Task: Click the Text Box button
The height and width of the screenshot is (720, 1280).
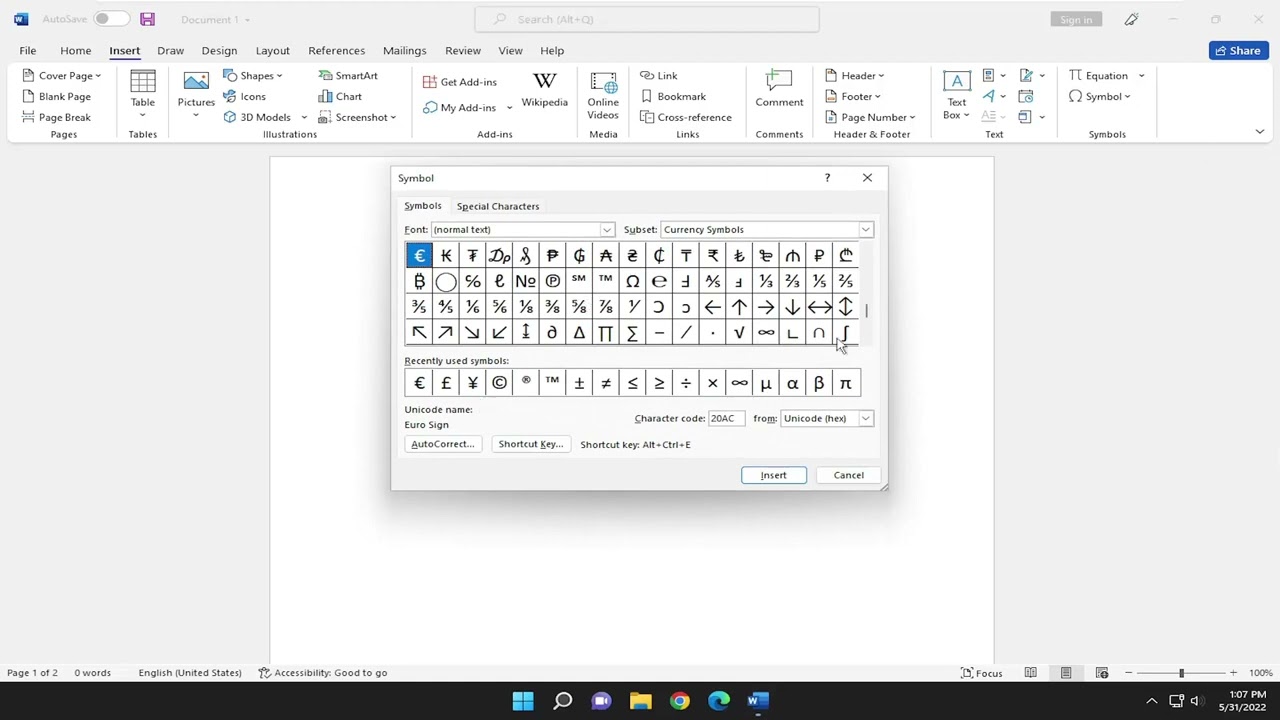Action: [x=956, y=95]
